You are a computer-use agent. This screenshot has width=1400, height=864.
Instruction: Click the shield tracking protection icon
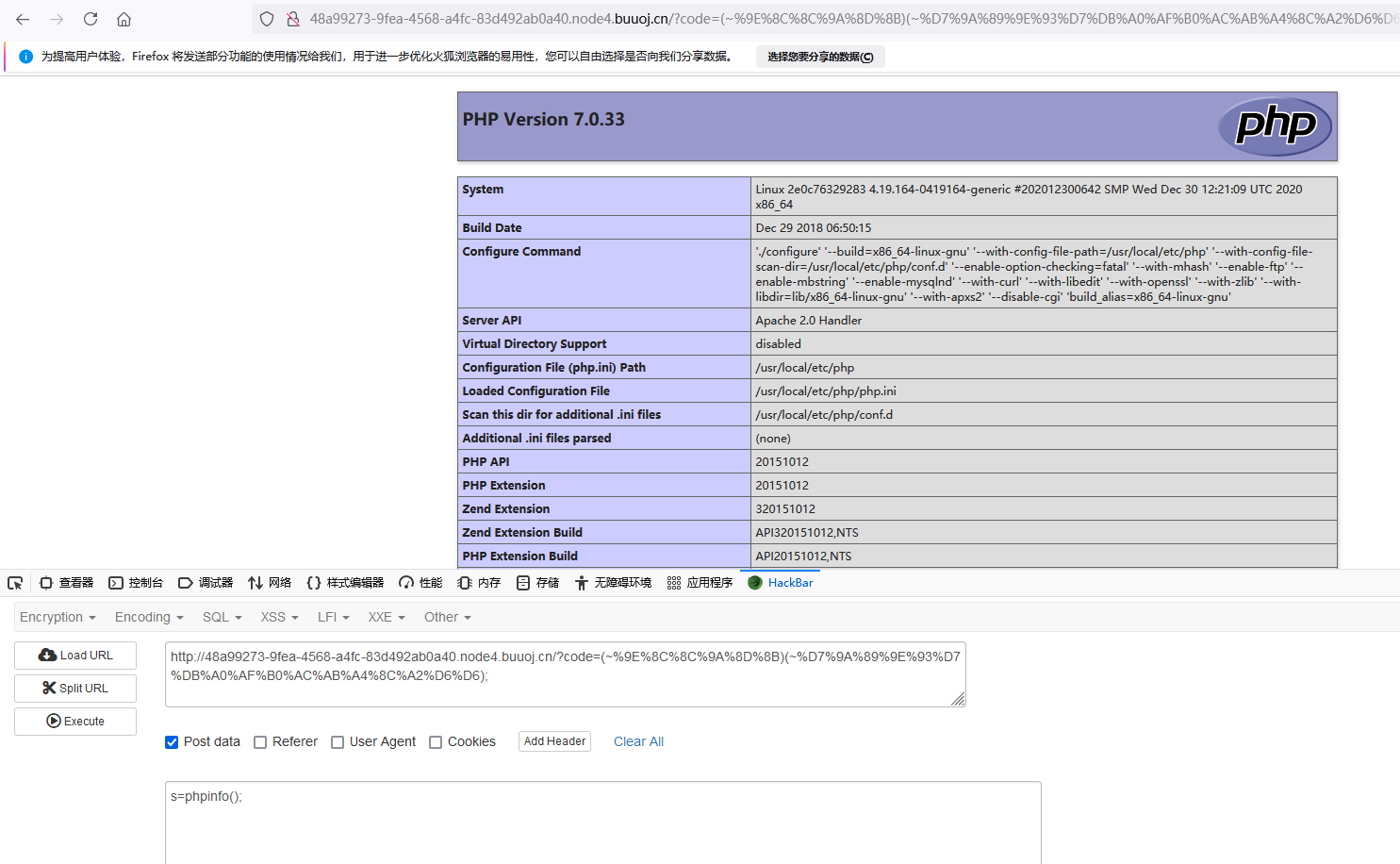click(x=267, y=19)
